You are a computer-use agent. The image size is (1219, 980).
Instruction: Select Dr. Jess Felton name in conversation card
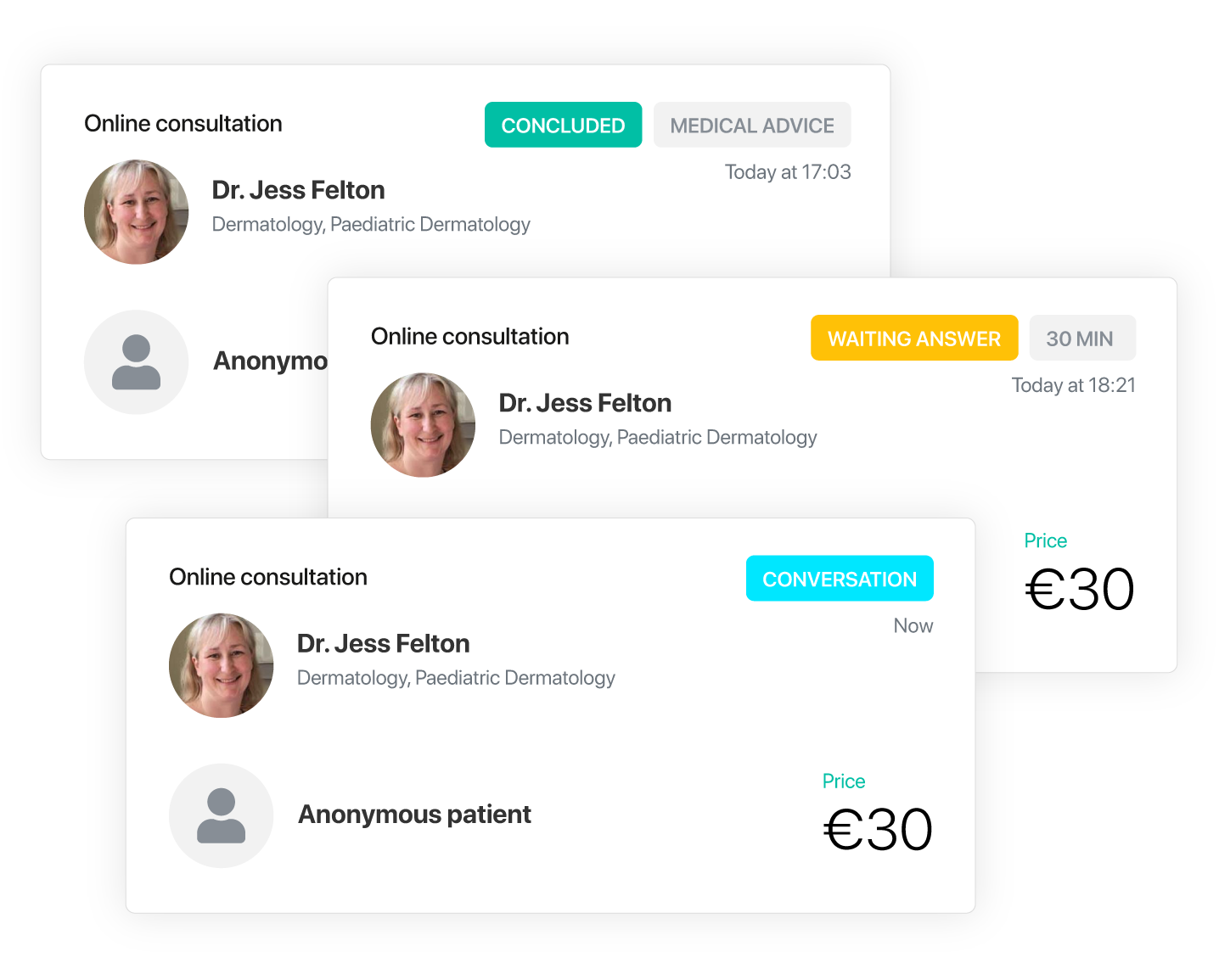pyautogui.click(x=383, y=644)
